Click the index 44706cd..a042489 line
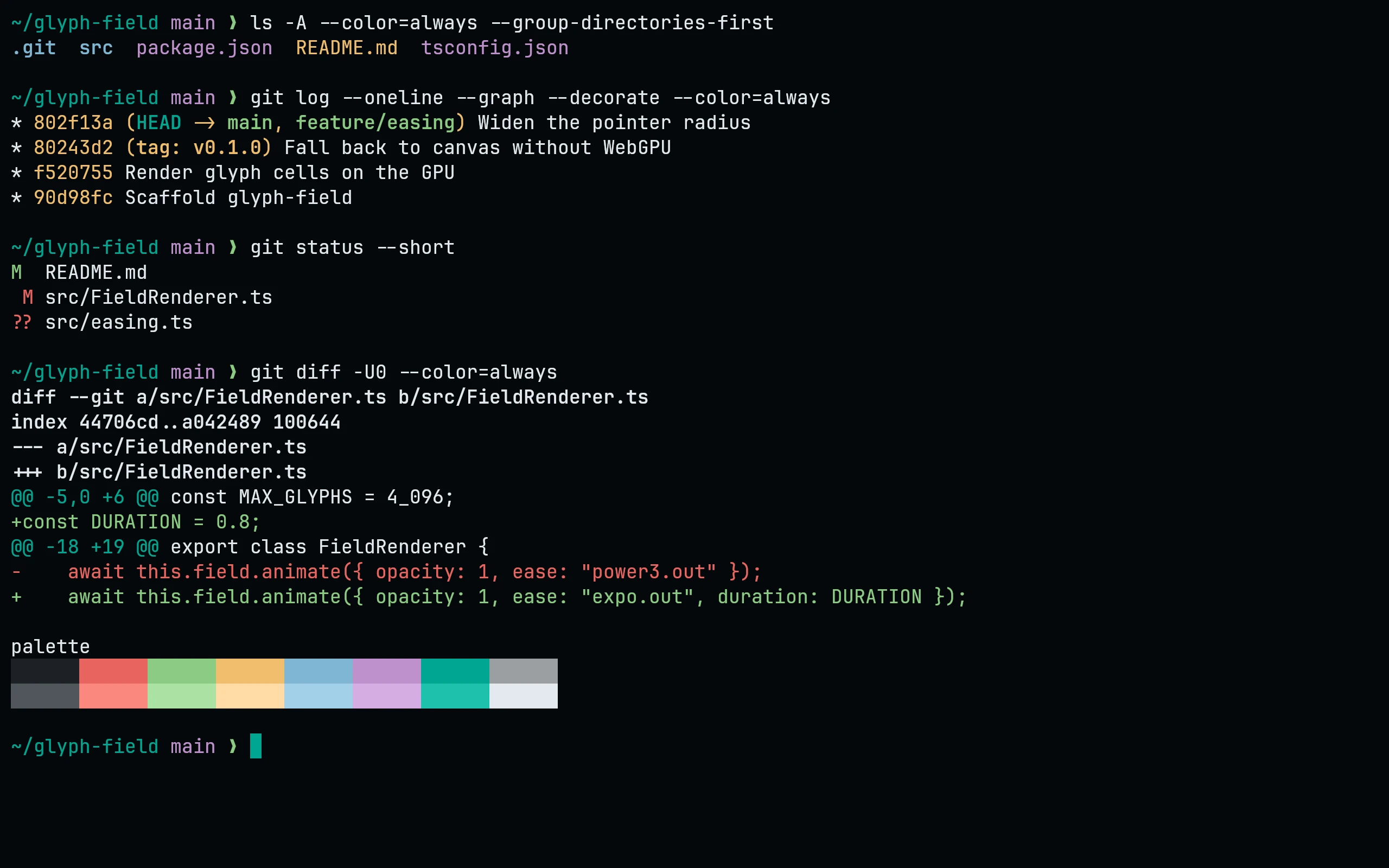Image resolution: width=1389 pixels, height=868 pixels. pos(176,422)
